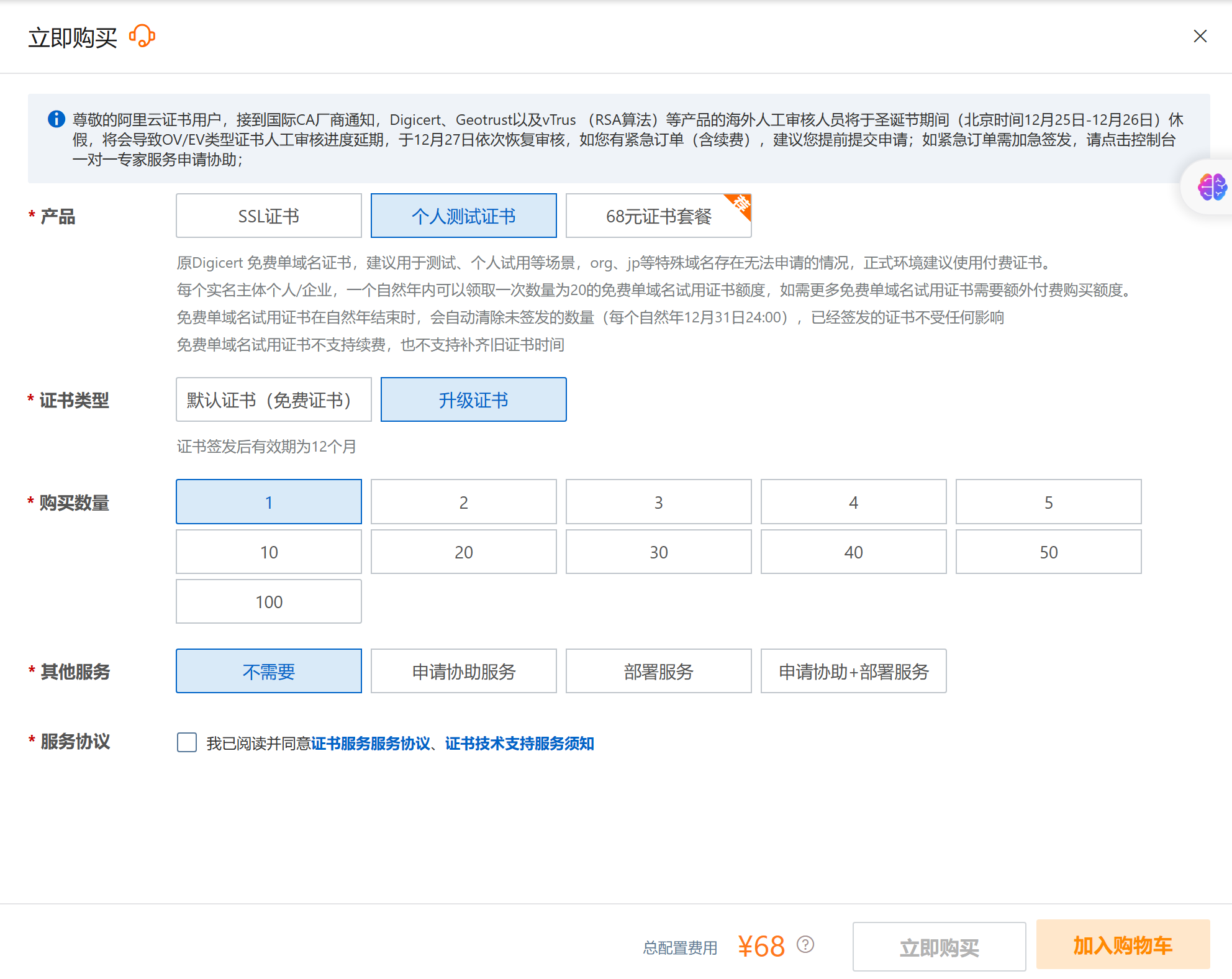Viewport: 1232px width, 979px height.
Task: Open the orange customer service headset icon
Action: click(x=142, y=37)
